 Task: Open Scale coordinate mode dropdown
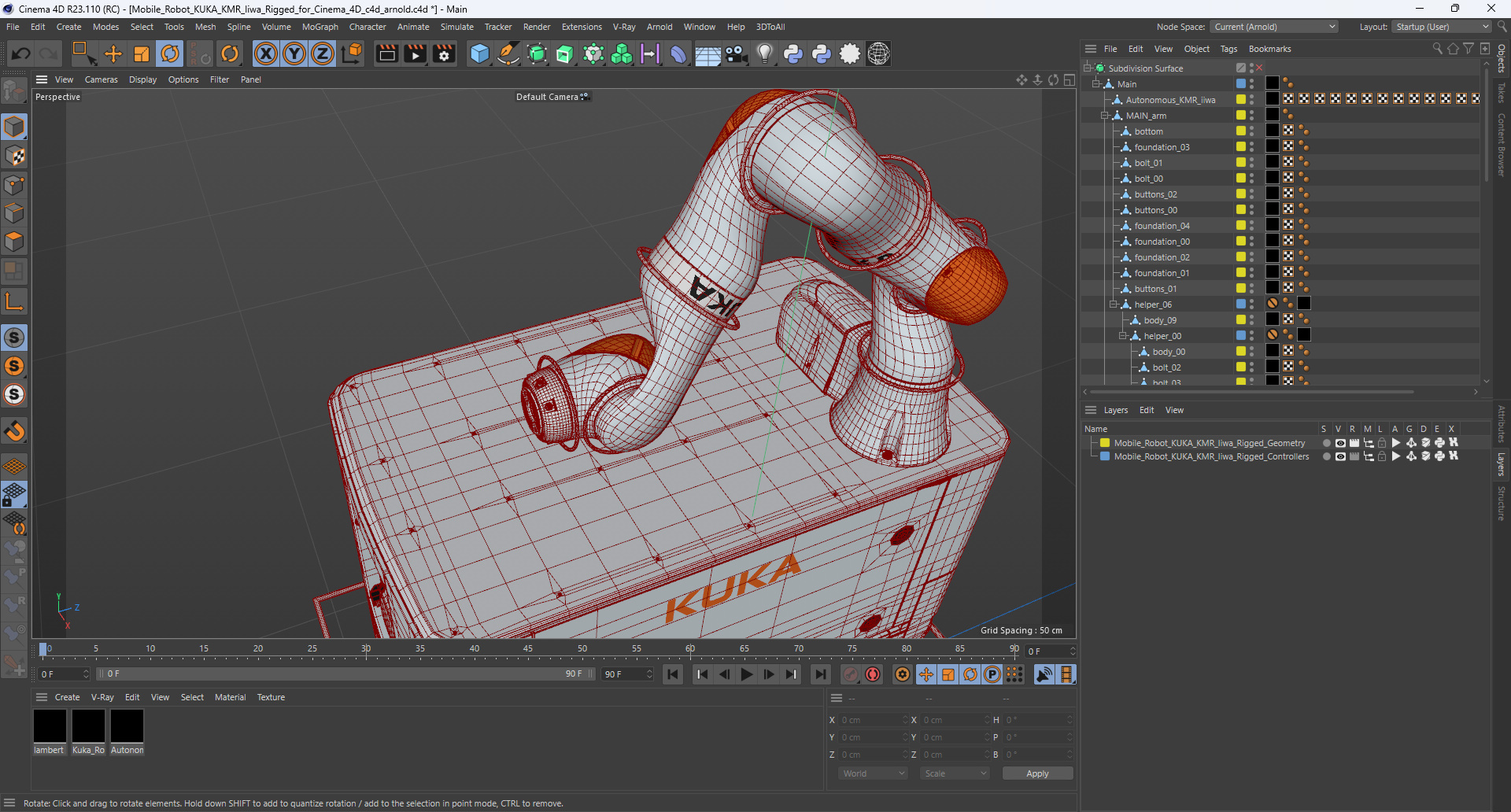(955, 773)
